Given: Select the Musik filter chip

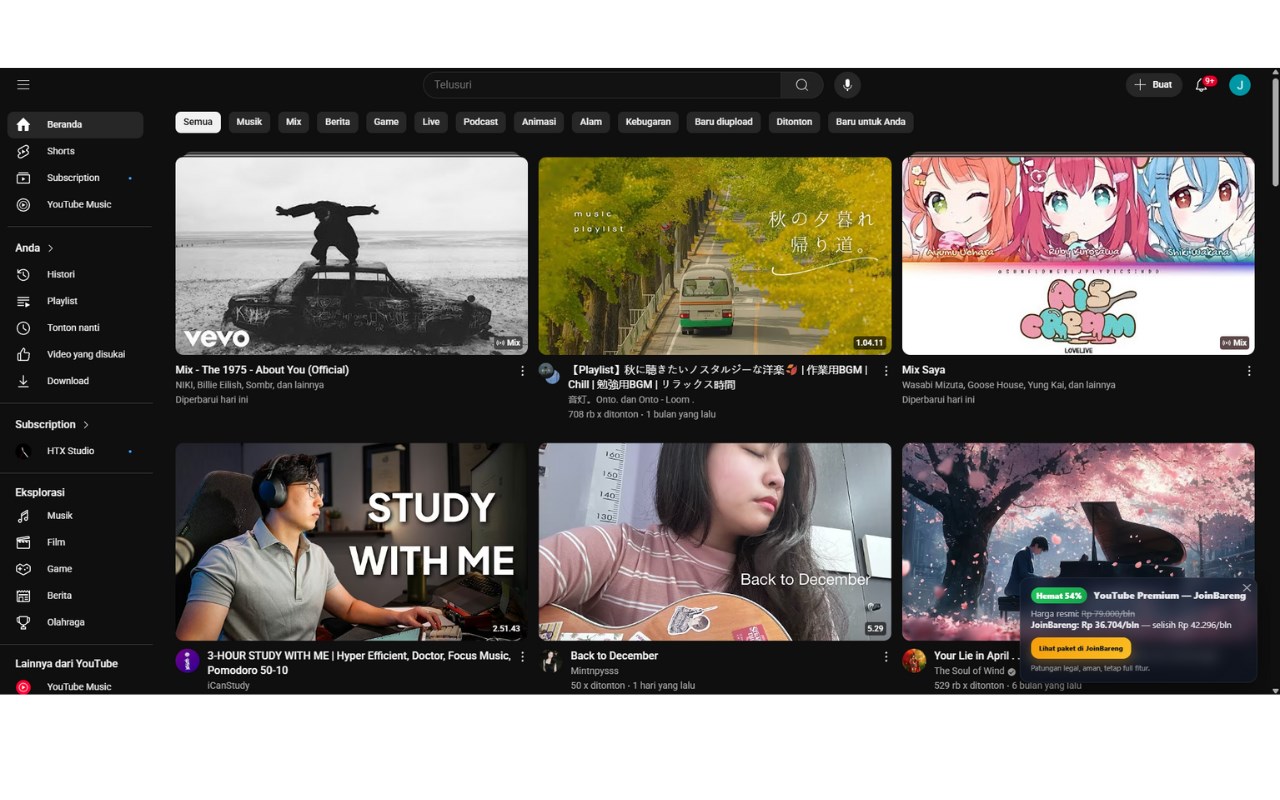Looking at the screenshot, I should point(249,122).
